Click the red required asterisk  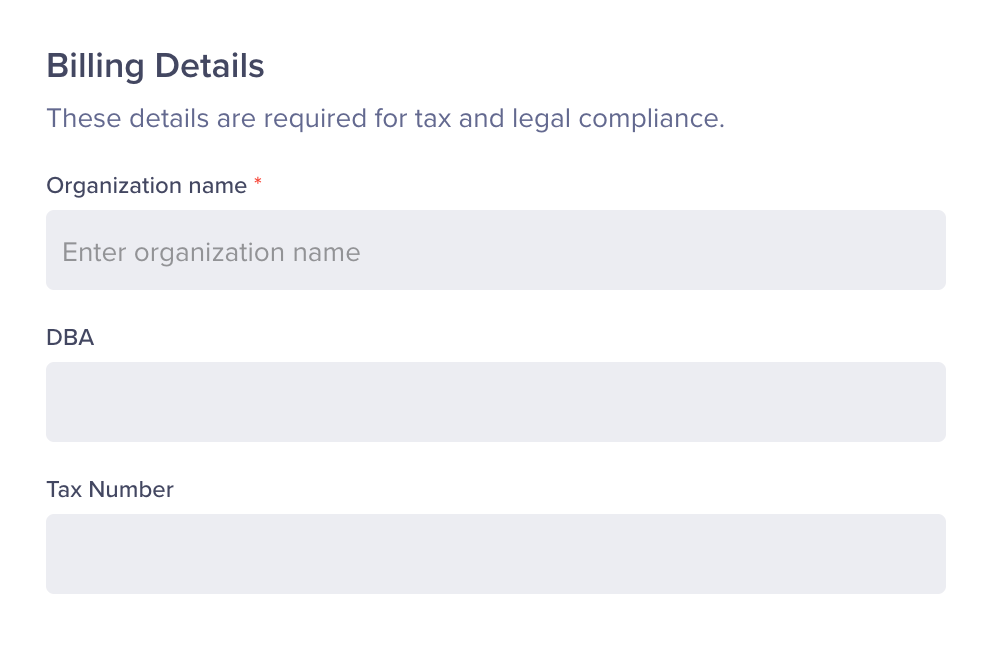[258, 183]
